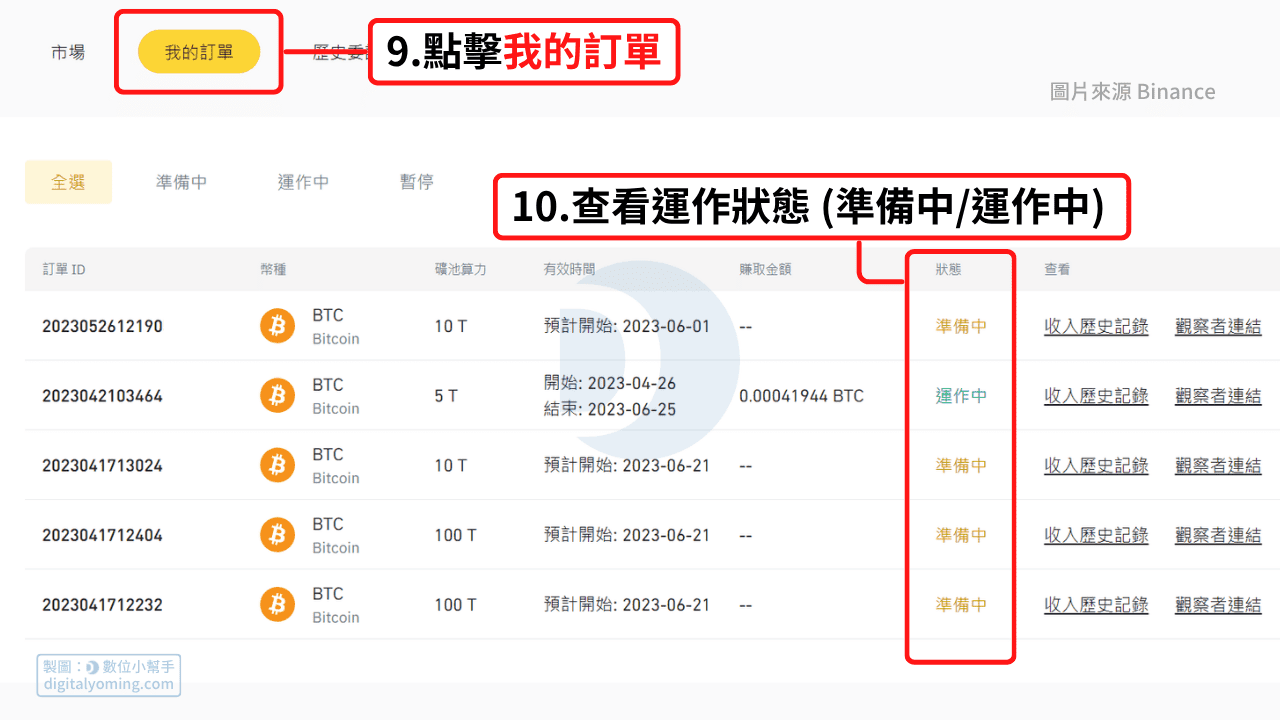Click 100 T hashrate of order 2023041712404
This screenshot has width=1280, height=720.
pos(455,535)
